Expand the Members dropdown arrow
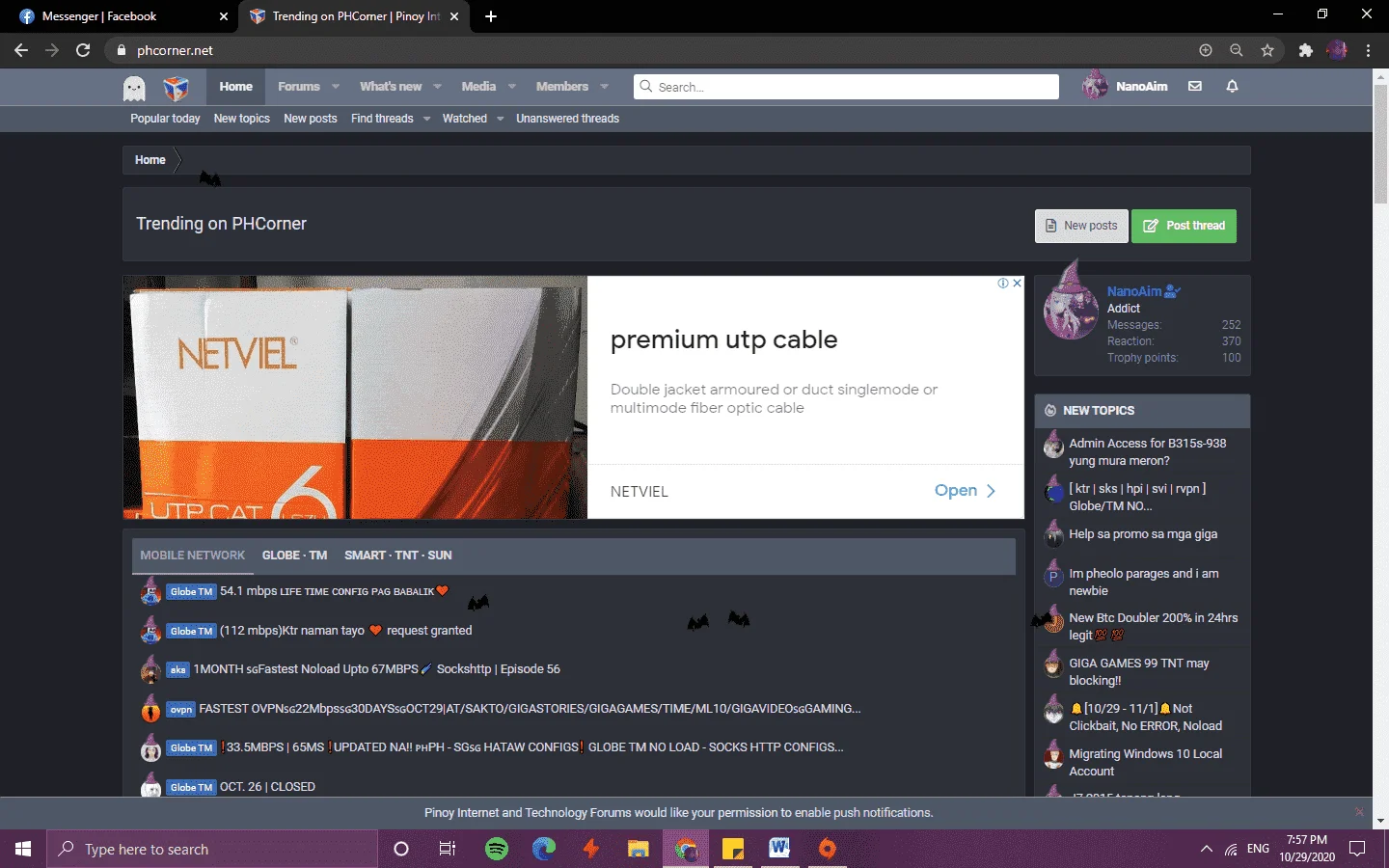Viewport: 1389px width, 868px height. coord(604,87)
